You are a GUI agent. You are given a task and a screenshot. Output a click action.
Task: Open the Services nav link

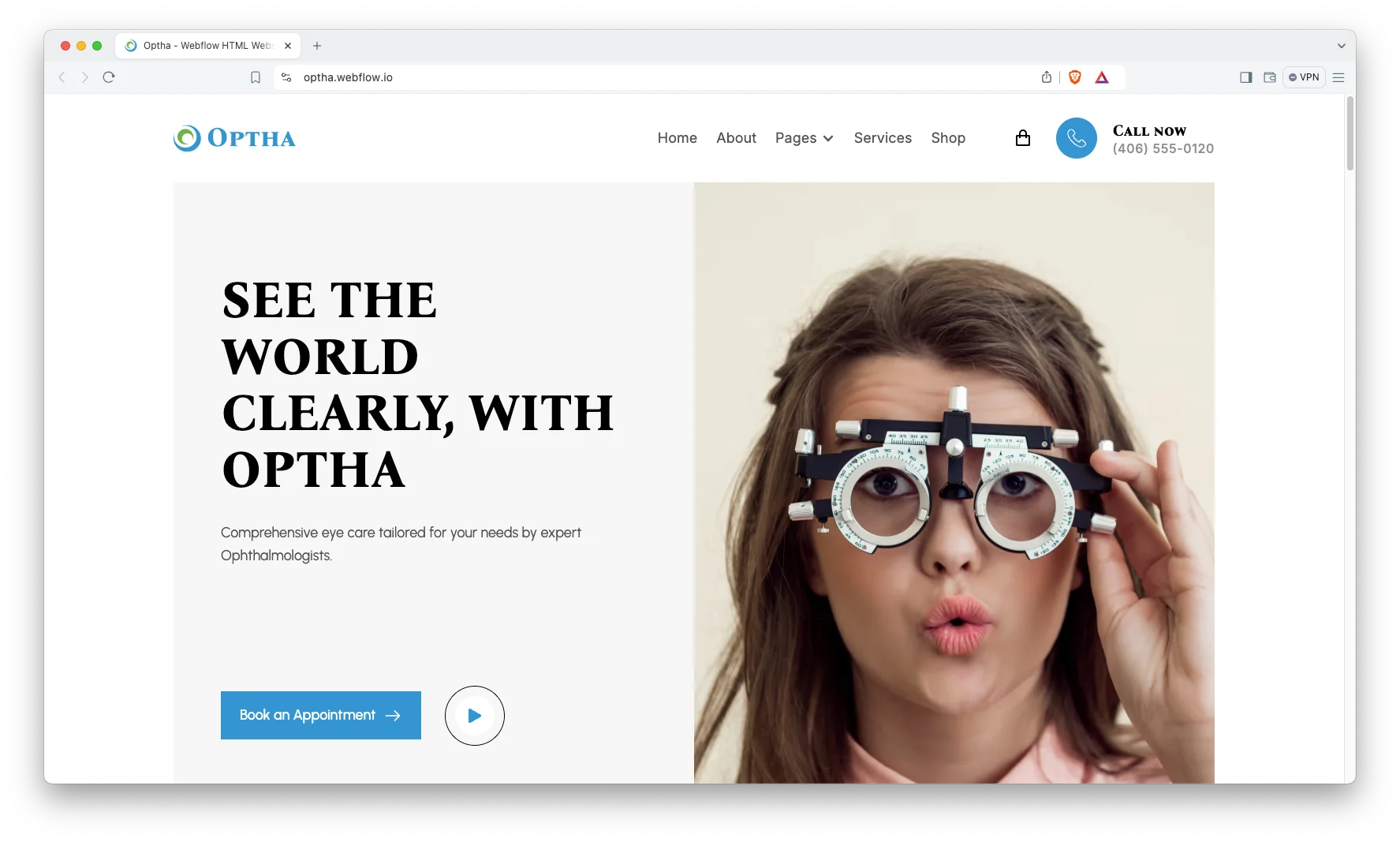(x=883, y=138)
